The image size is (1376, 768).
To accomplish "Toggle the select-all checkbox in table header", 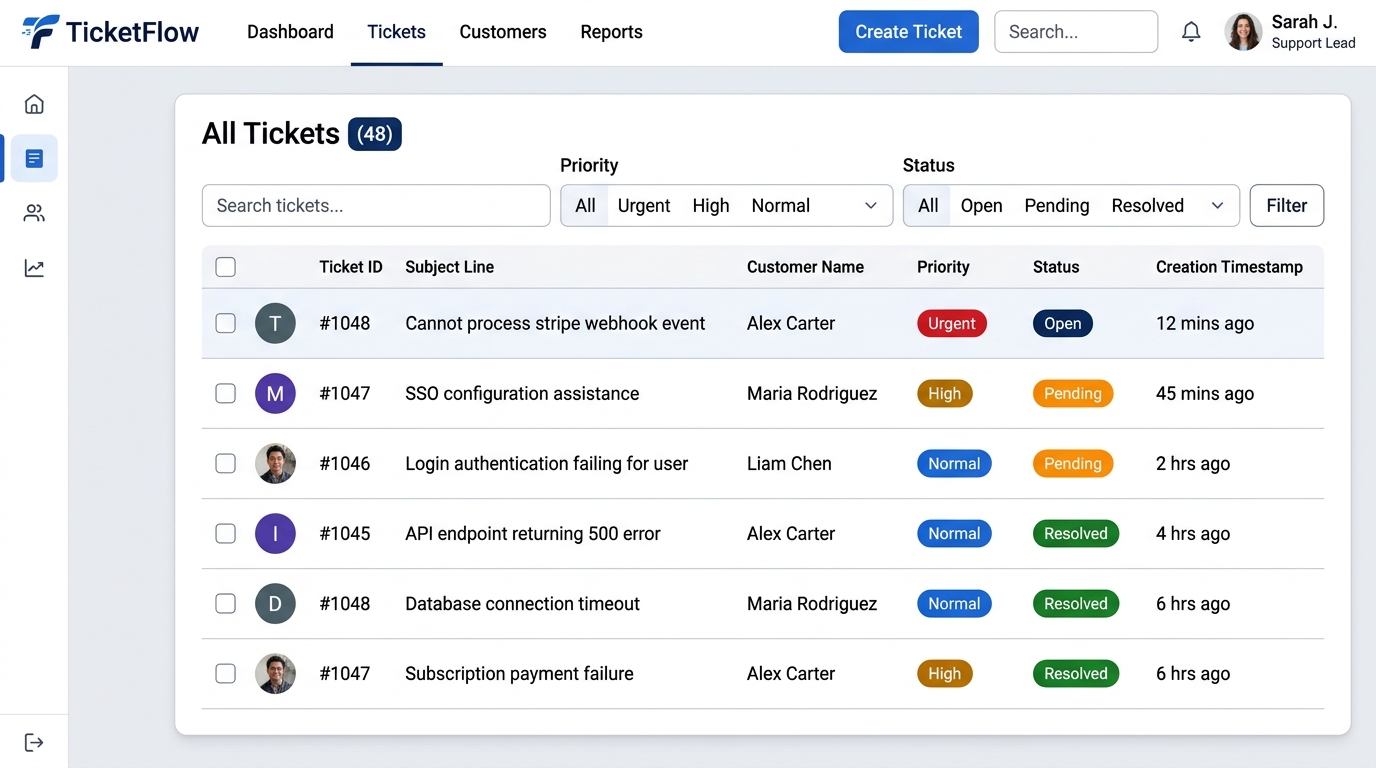I will click(226, 267).
